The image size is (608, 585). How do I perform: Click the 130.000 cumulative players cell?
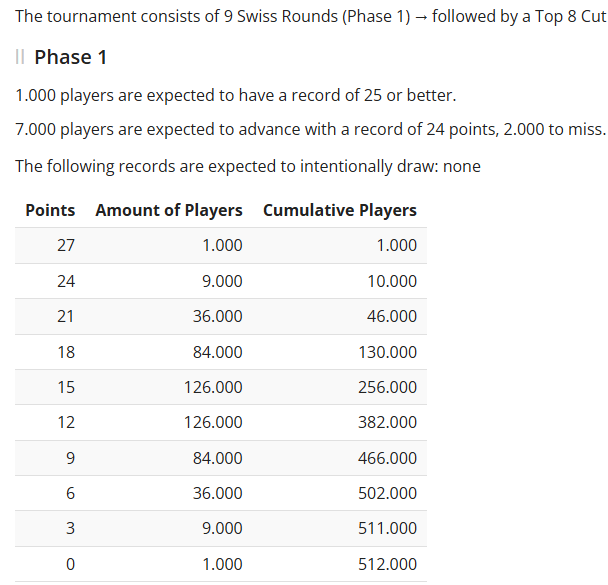(x=387, y=352)
